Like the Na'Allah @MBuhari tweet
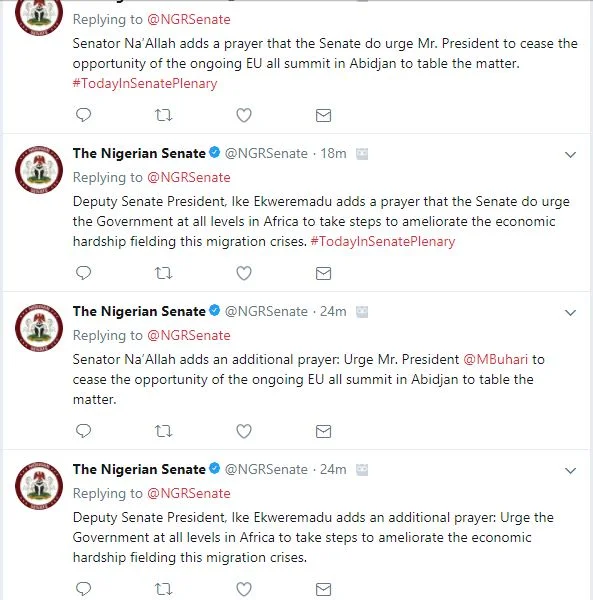The image size is (593, 600). pyautogui.click(x=244, y=431)
